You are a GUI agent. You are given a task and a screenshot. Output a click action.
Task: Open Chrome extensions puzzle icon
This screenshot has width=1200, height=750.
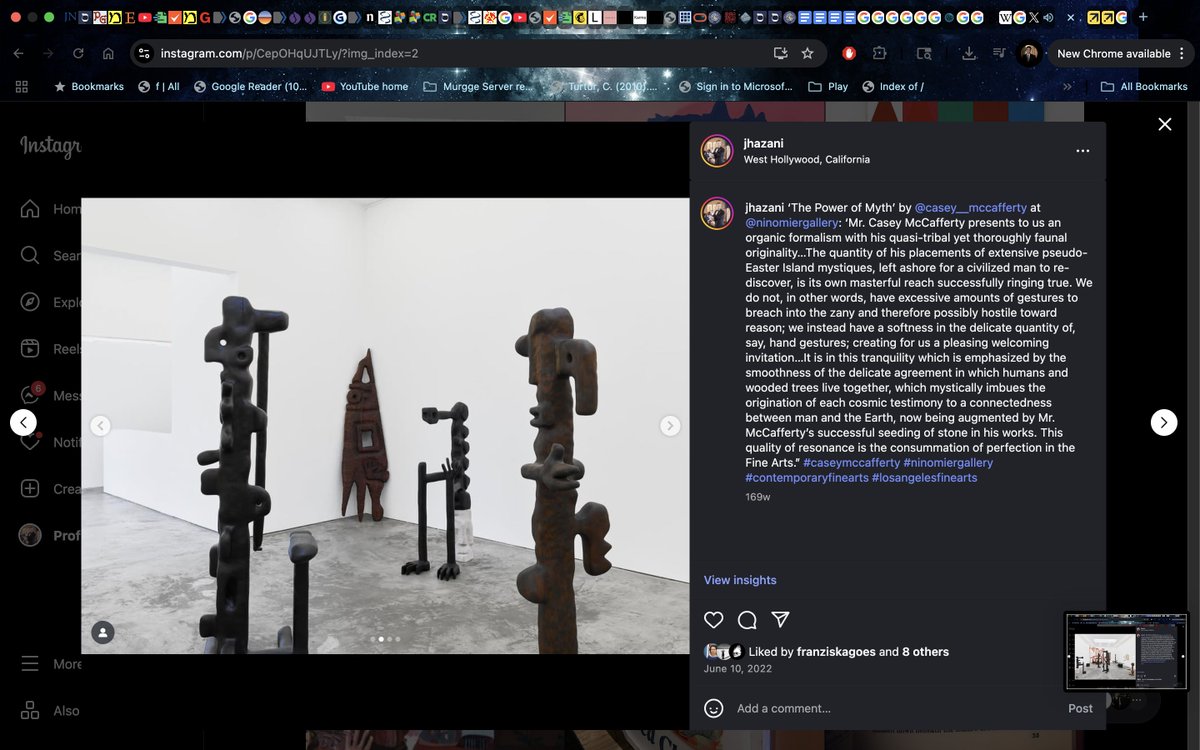coord(880,53)
